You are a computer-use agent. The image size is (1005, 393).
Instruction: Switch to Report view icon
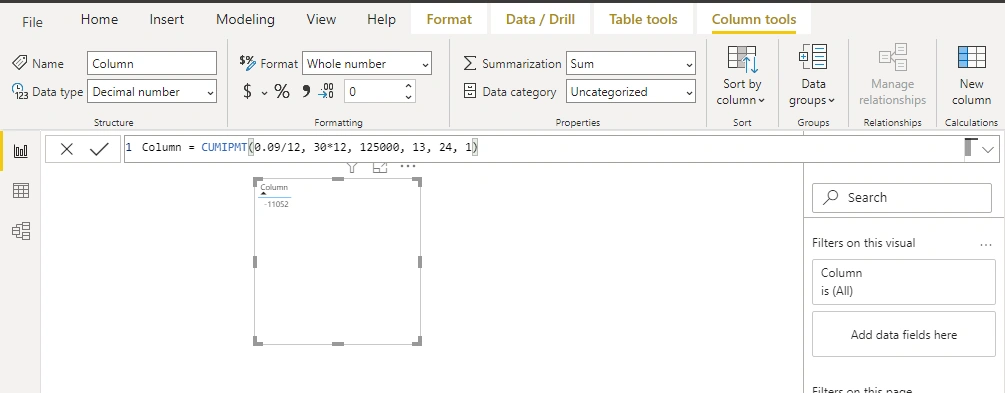pyautogui.click(x=21, y=151)
